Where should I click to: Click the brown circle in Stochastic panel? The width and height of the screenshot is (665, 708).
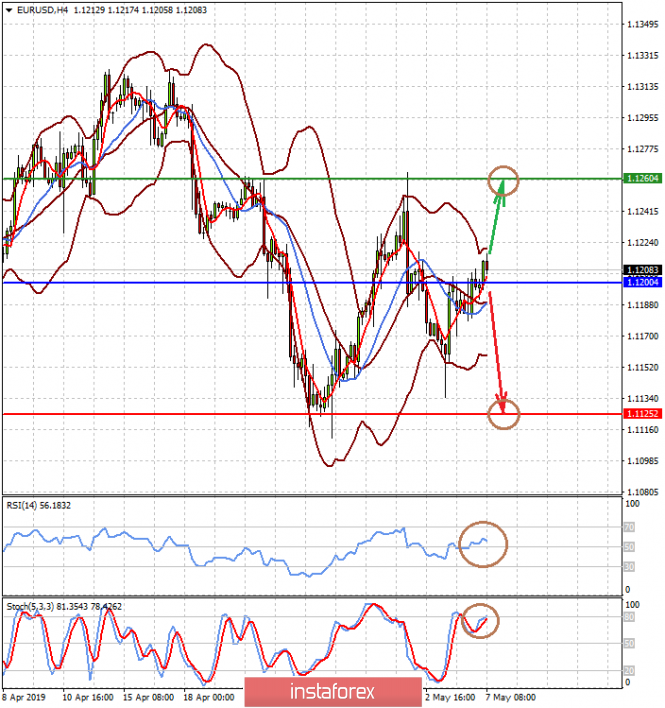(x=481, y=620)
